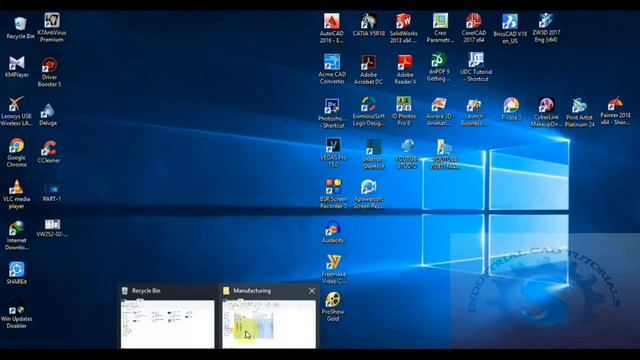Launch AutoCAD 2016 shortcut
Image resolution: width=640 pixels, height=360 pixels.
click(x=331, y=28)
